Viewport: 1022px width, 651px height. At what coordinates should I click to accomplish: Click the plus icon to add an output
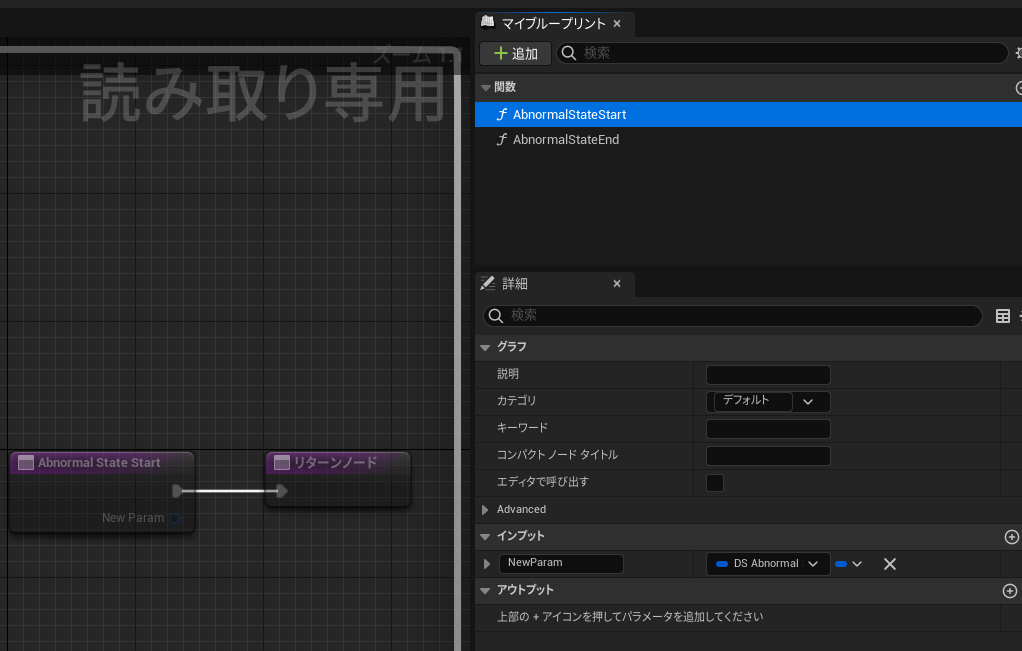click(1010, 591)
